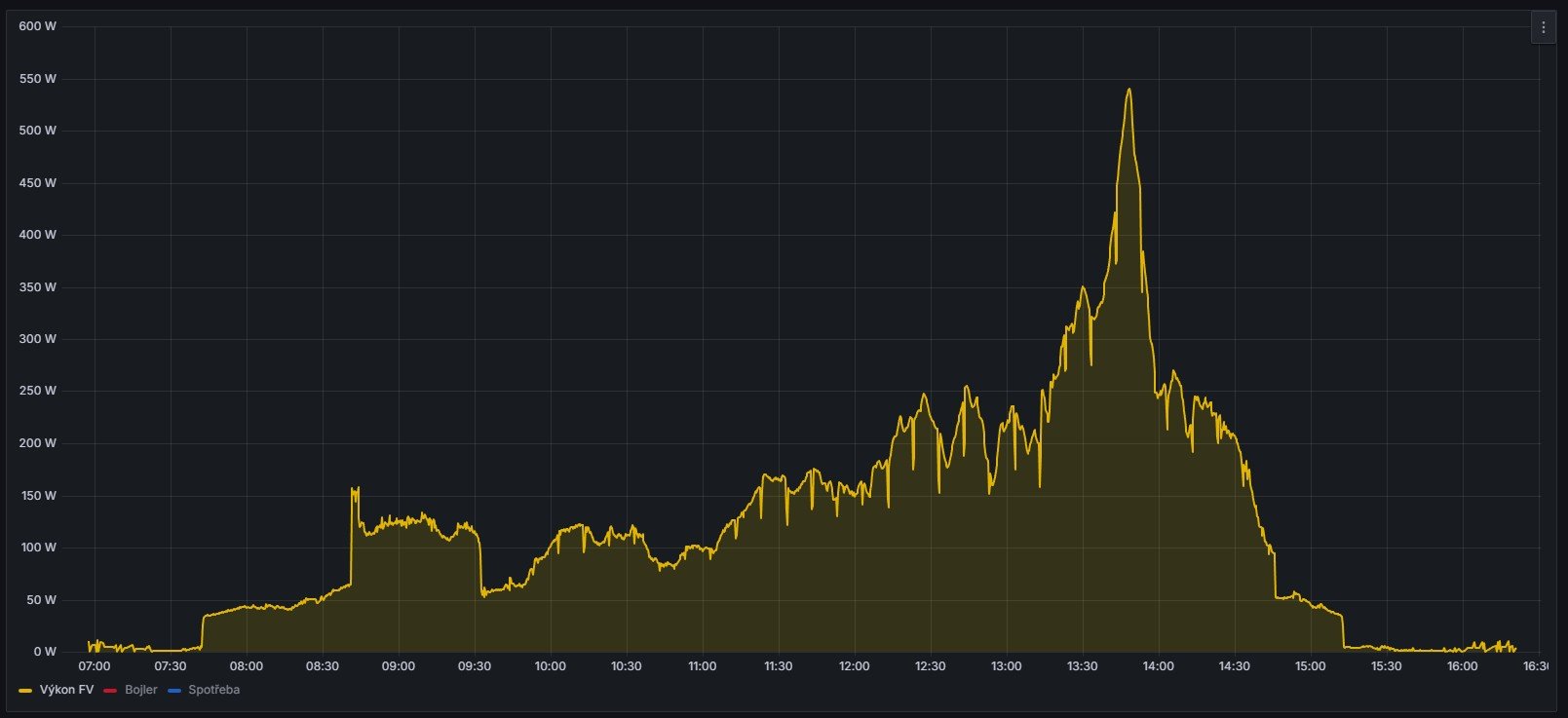Click the blue Spotřeba color swatch
1568x718 pixels.
[174, 691]
